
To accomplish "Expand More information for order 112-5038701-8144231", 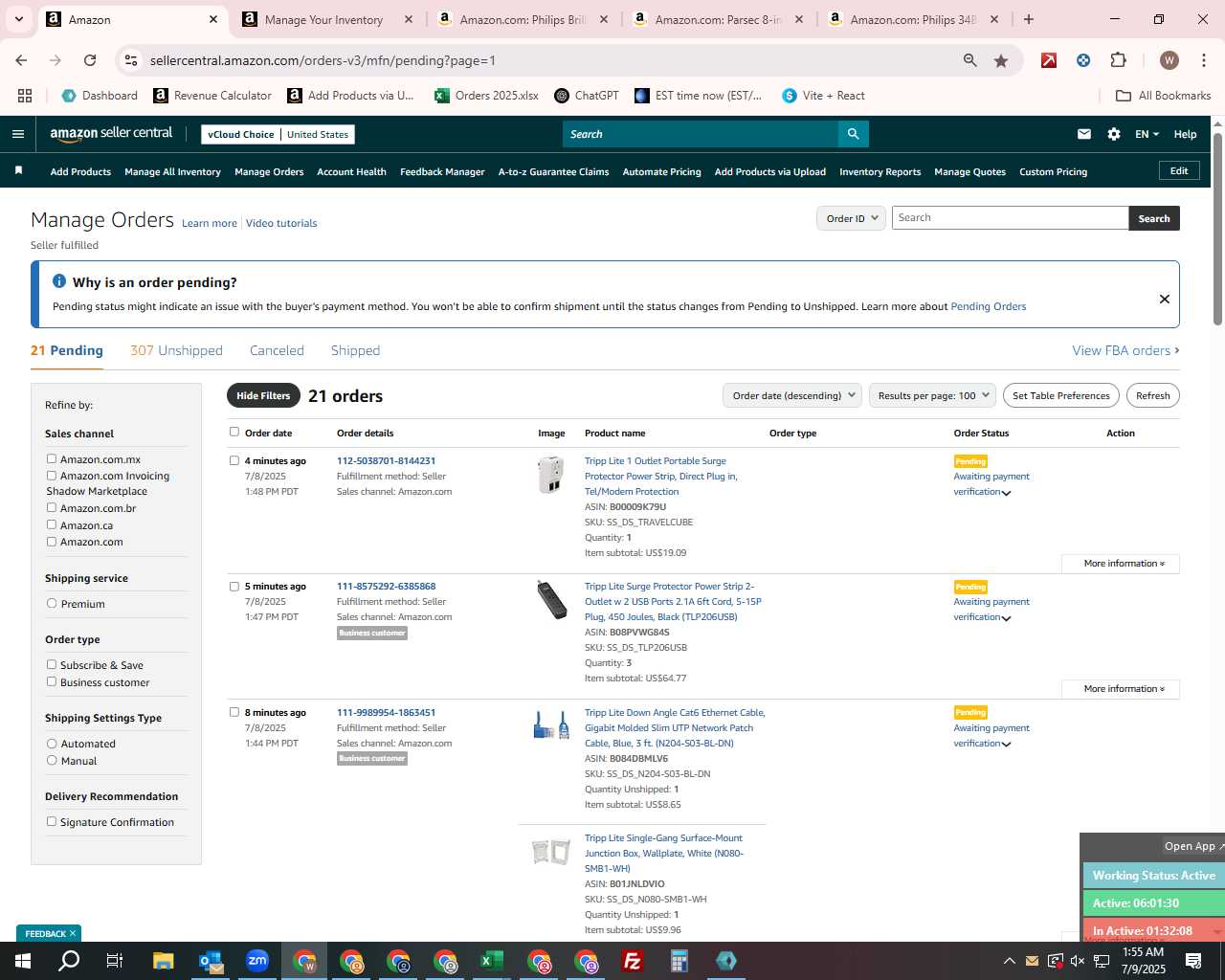I will point(1121,564).
